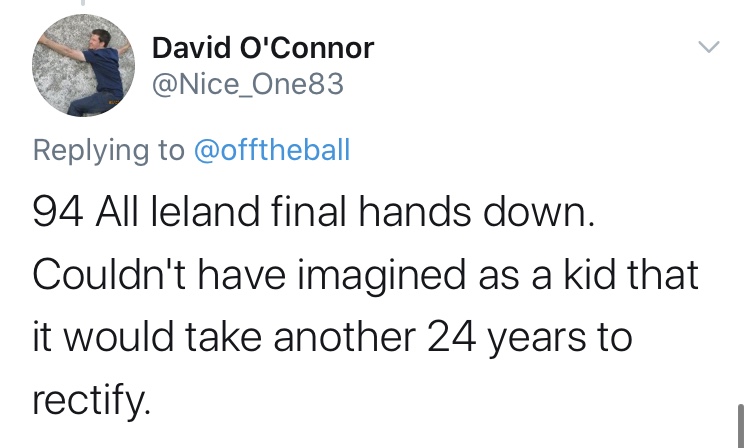Click the 'O'Connor' surname in header
Image resolution: width=750 pixels, height=448 pixels.
click(307, 48)
